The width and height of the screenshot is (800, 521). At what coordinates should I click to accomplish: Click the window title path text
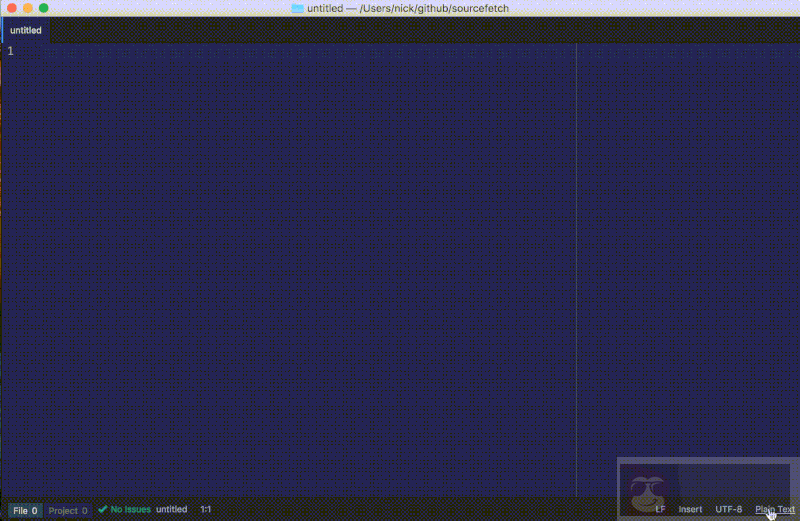coord(408,8)
